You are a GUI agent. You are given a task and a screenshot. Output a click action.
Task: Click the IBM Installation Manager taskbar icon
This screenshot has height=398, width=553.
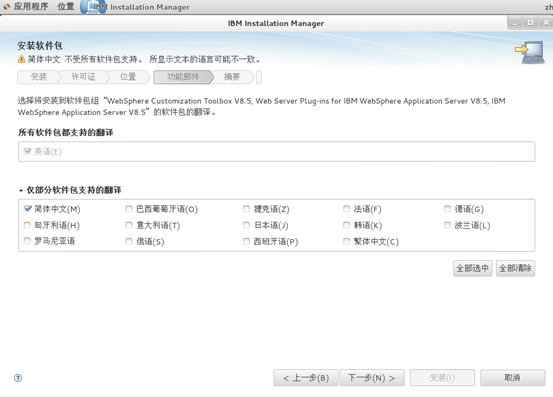pos(93,7)
